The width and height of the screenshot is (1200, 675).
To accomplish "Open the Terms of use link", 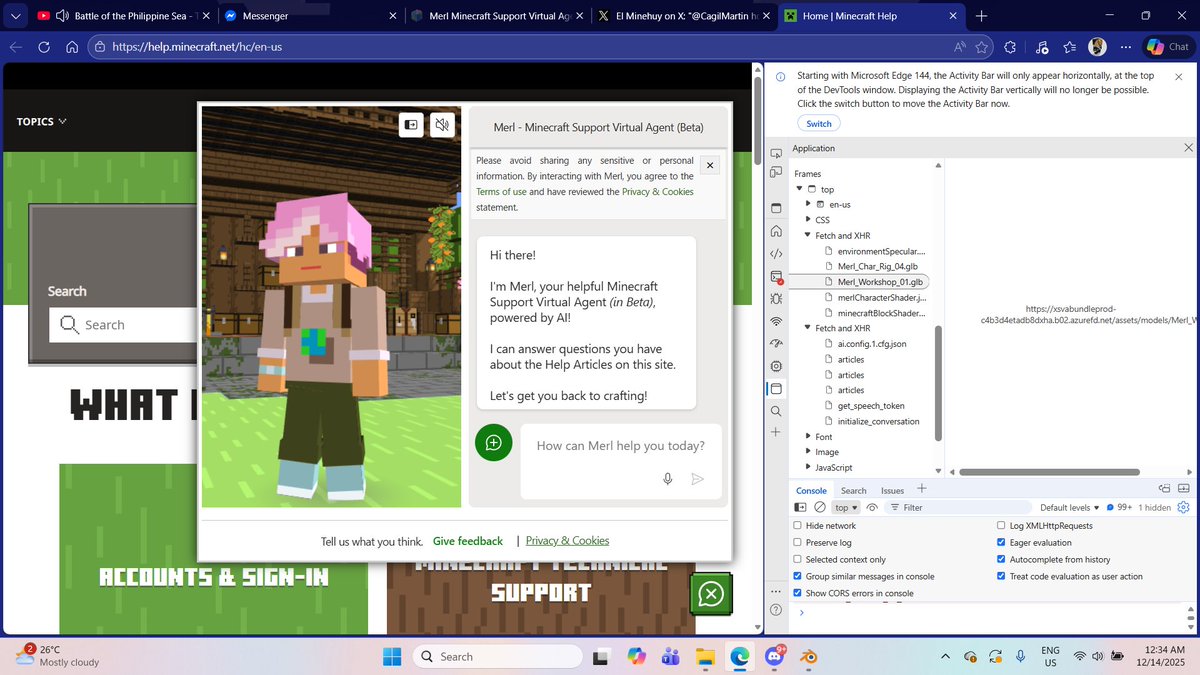I will (x=501, y=192).
